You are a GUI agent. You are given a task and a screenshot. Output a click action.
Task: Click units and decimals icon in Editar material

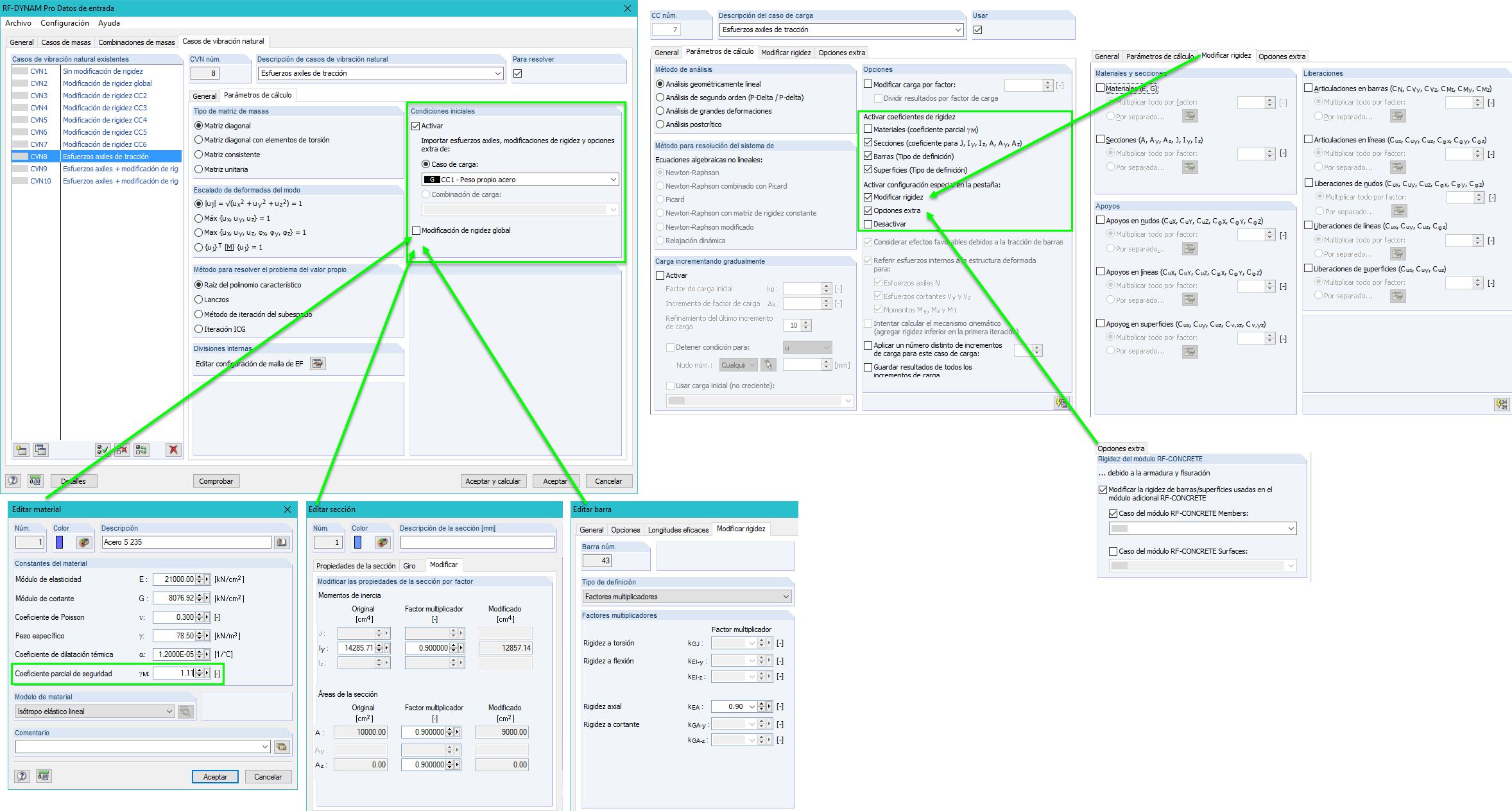tap(43, 776)
